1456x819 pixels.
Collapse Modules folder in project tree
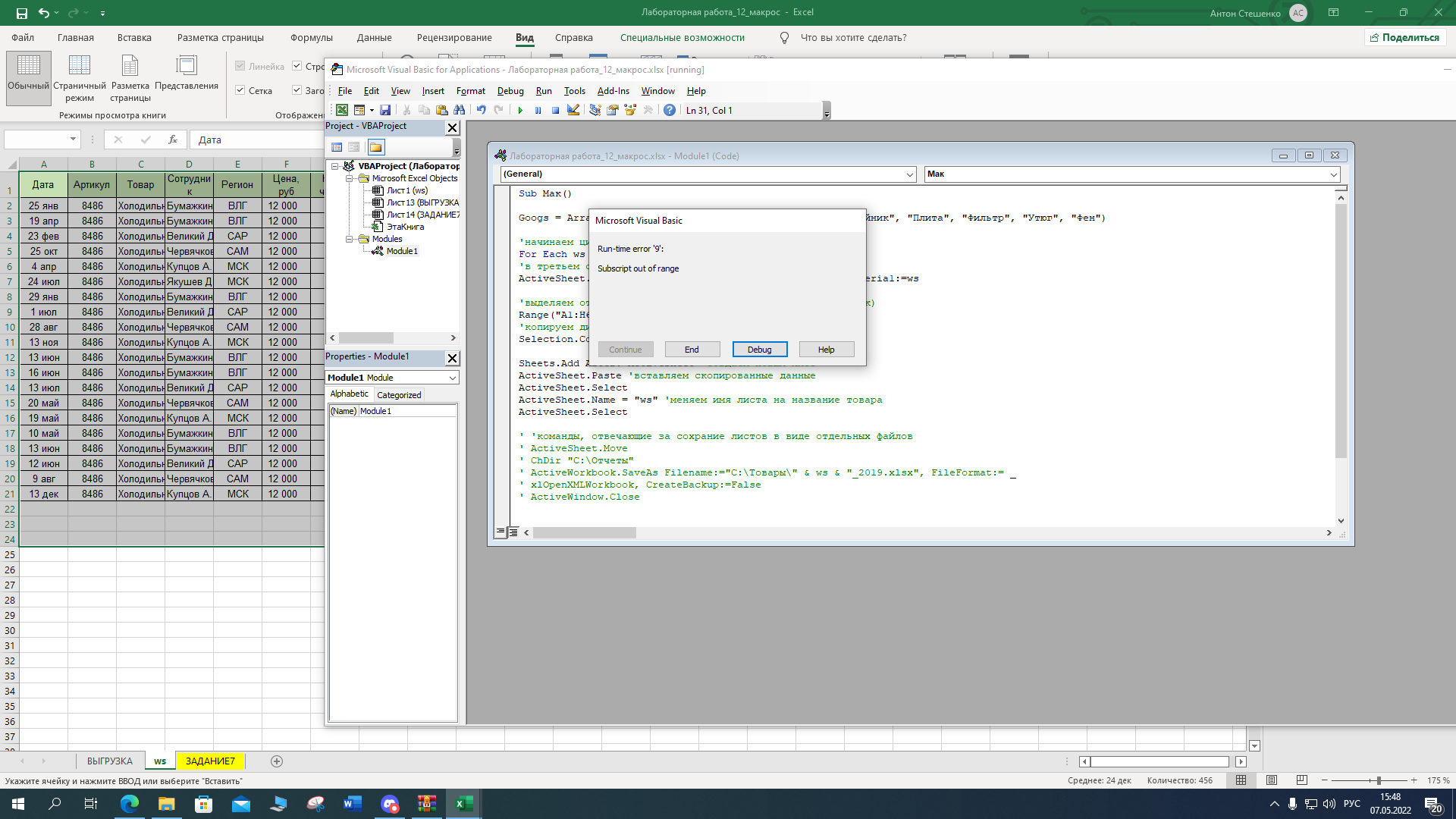[x=350, y=239]
